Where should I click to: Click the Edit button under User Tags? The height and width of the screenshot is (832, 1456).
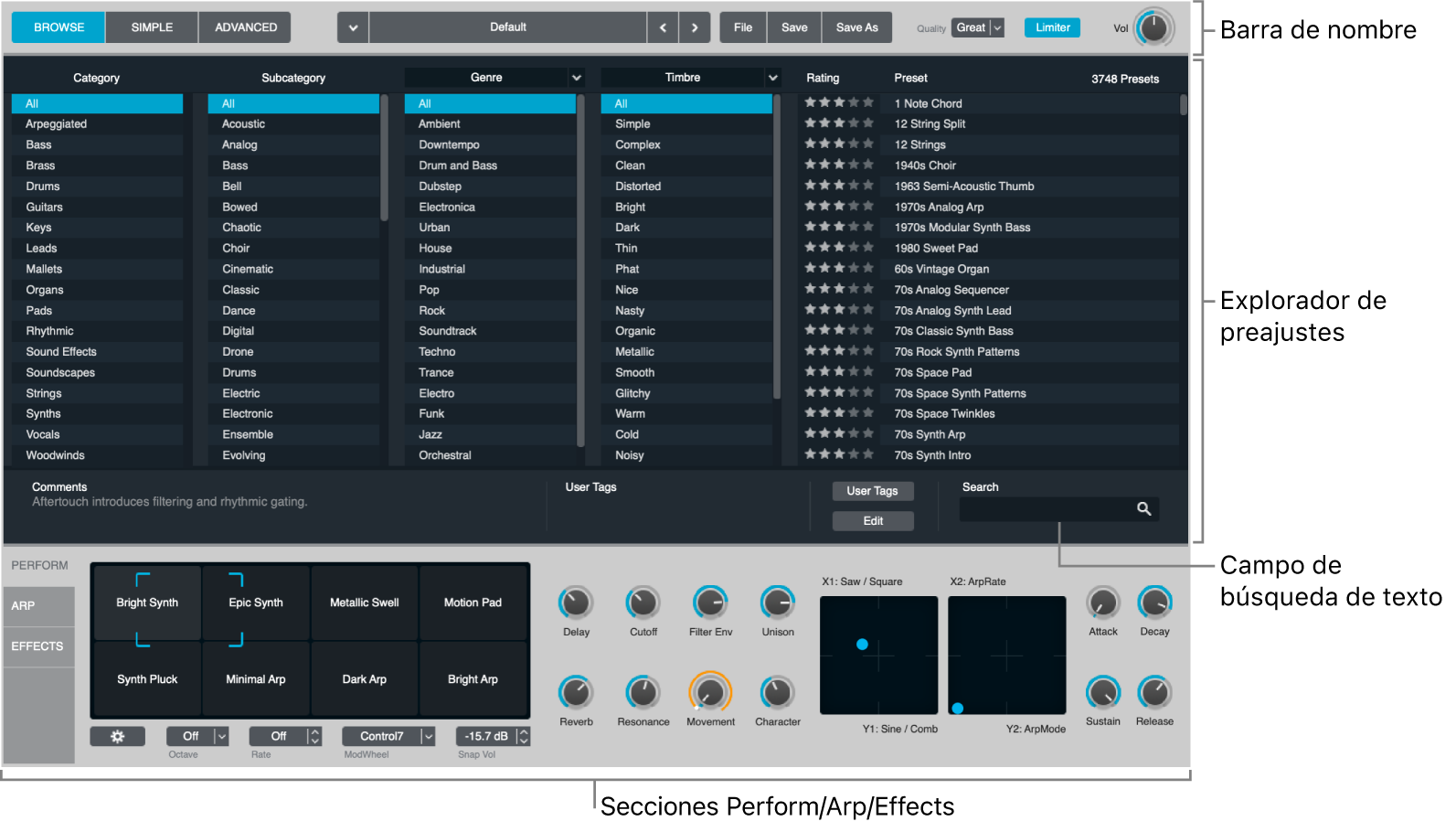click(873, 521)
